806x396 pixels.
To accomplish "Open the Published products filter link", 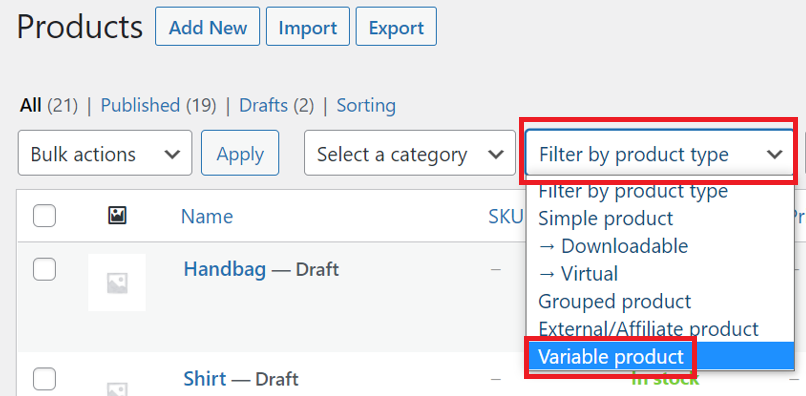I will point(158,105).
